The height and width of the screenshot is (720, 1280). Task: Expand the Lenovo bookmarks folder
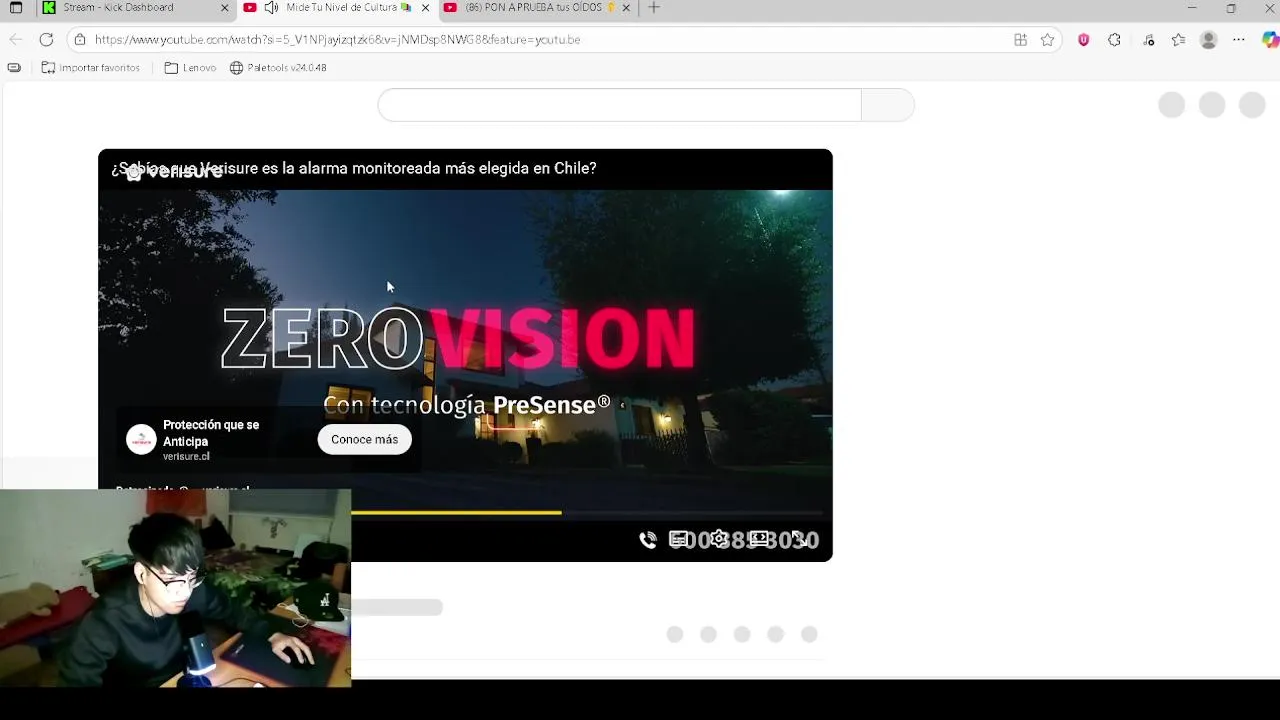click(190, 68)
